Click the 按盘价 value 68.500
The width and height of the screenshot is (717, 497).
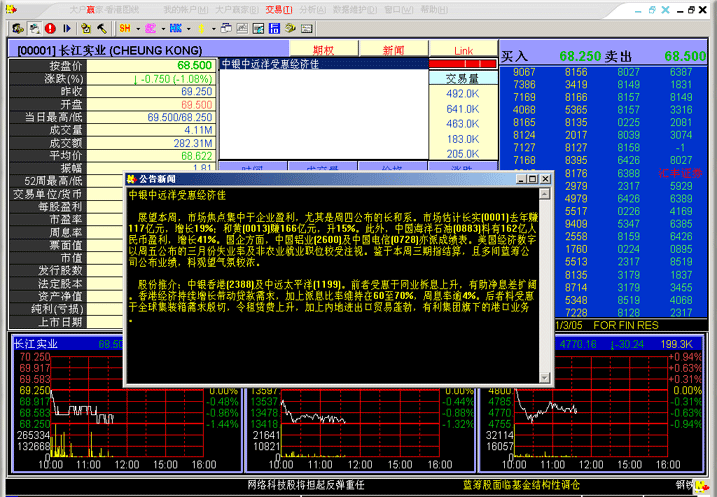(195, 65)
